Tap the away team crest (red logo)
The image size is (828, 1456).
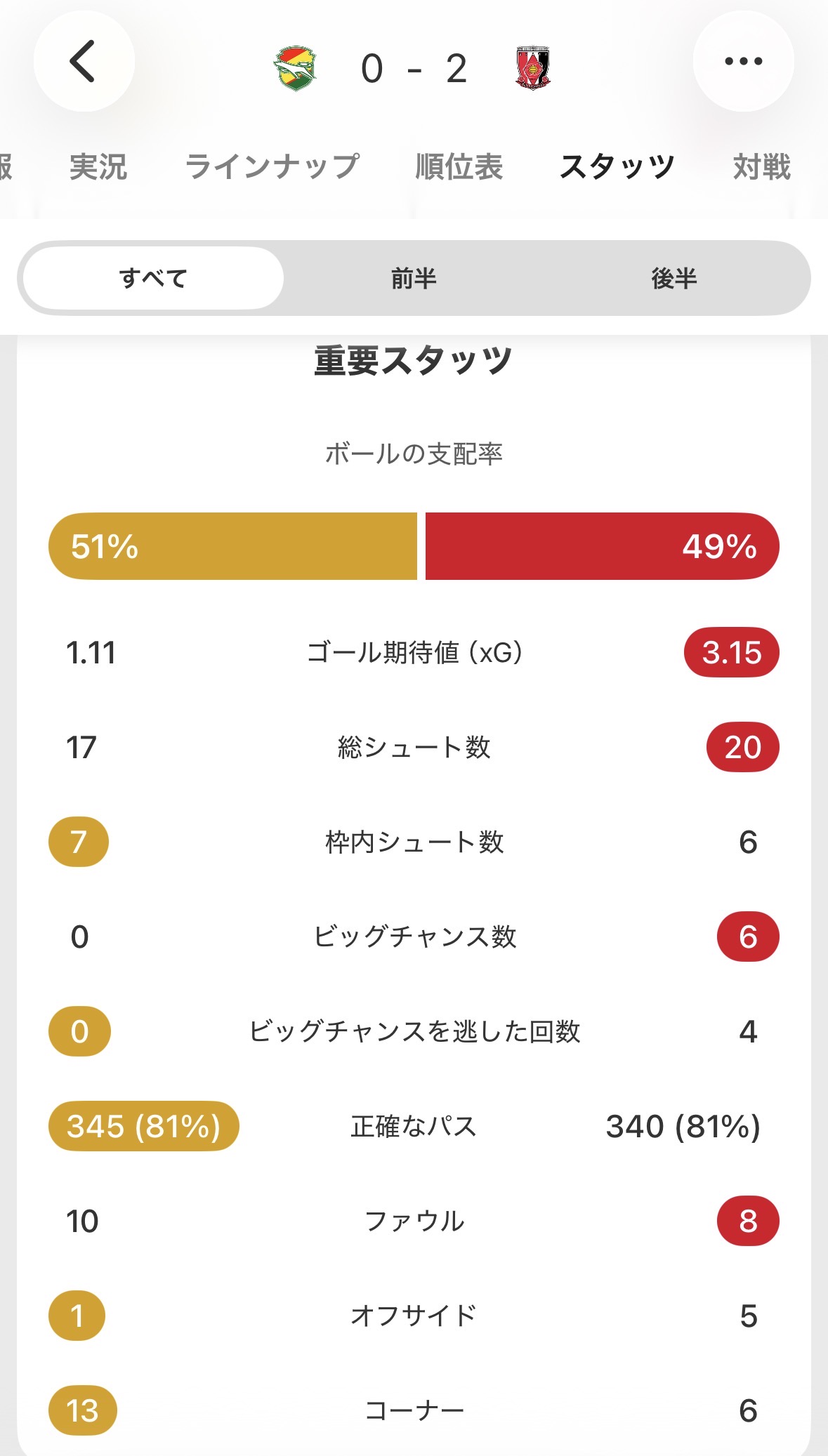533,68
